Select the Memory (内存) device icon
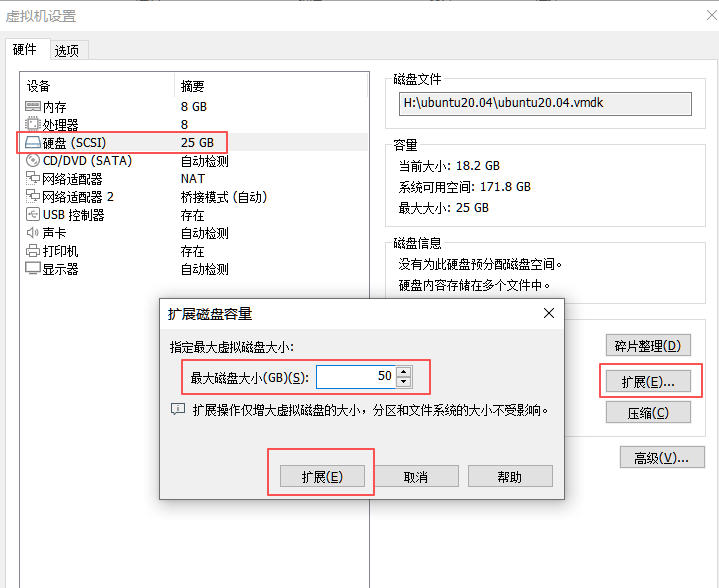 [32, 106]
